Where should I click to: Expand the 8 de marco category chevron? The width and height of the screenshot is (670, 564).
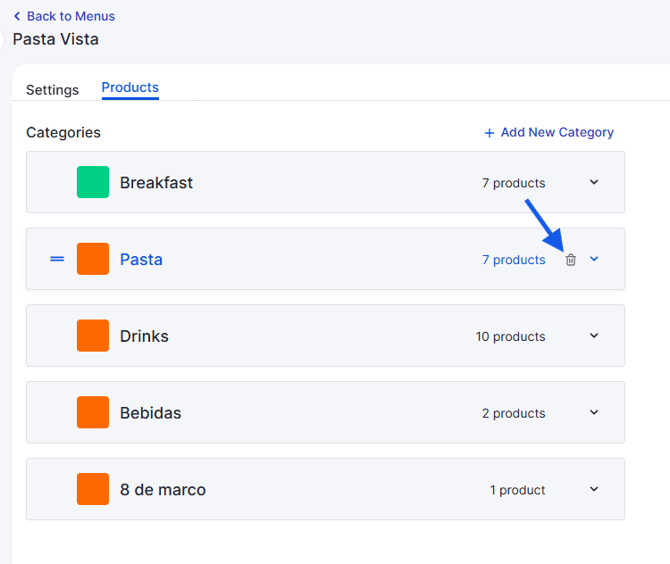(x=594, y=489)
